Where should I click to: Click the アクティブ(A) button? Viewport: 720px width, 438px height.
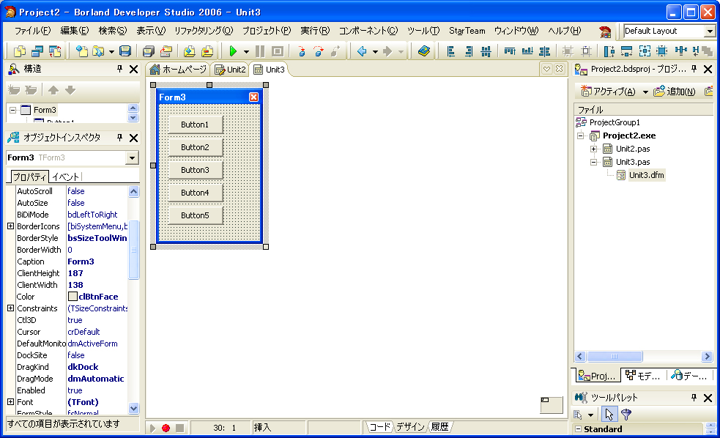pos(608,91)
